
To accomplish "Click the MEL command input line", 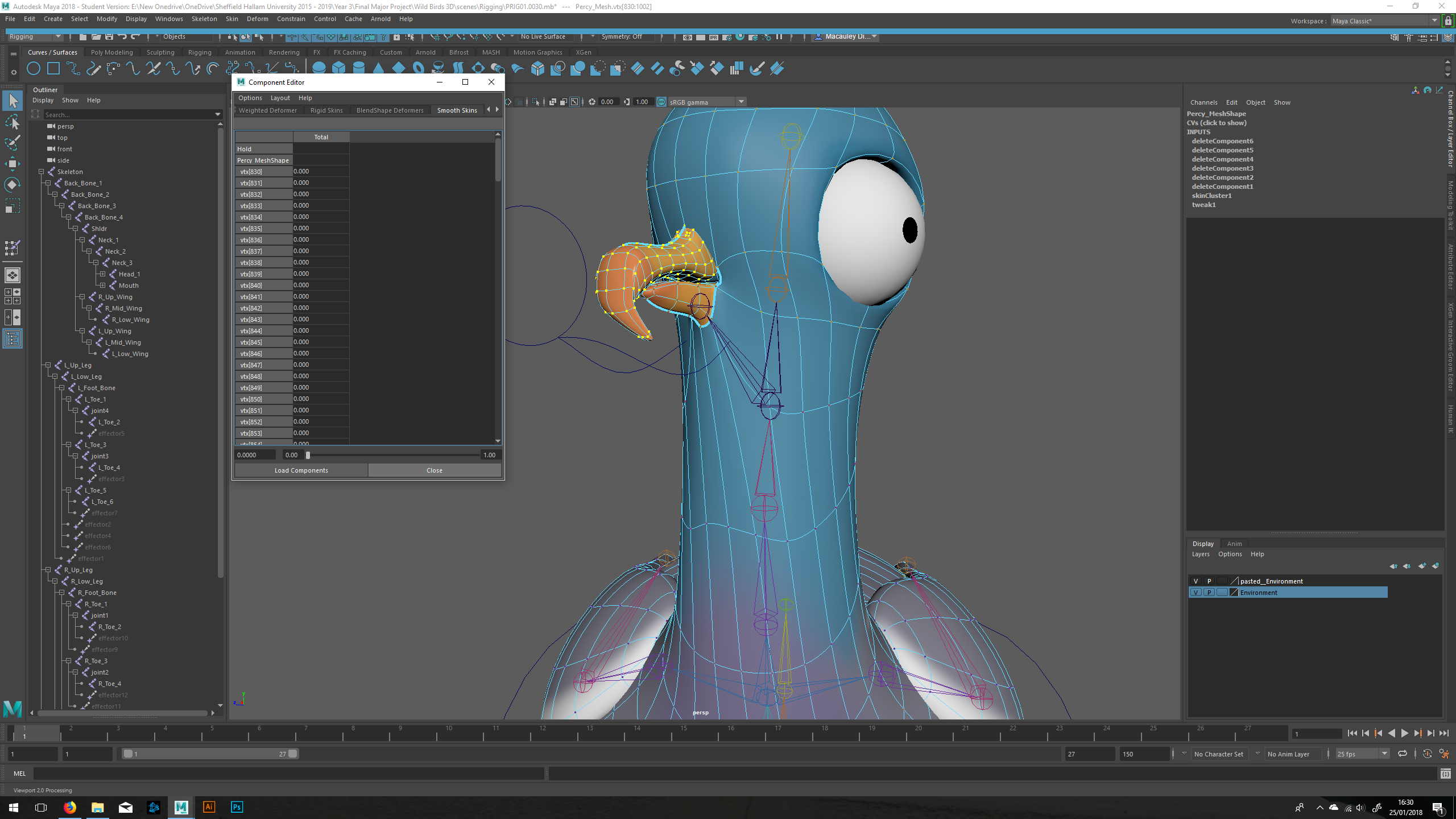I will tap(288, 773).
